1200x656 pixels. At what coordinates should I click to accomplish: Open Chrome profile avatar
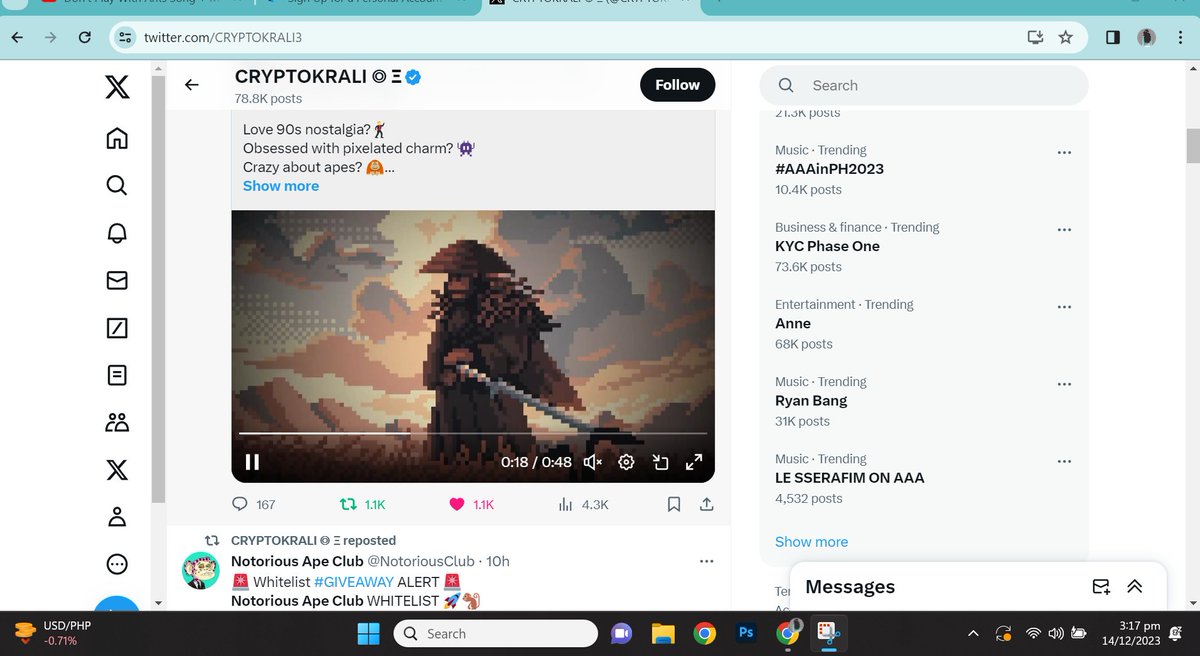(1146, 37)
